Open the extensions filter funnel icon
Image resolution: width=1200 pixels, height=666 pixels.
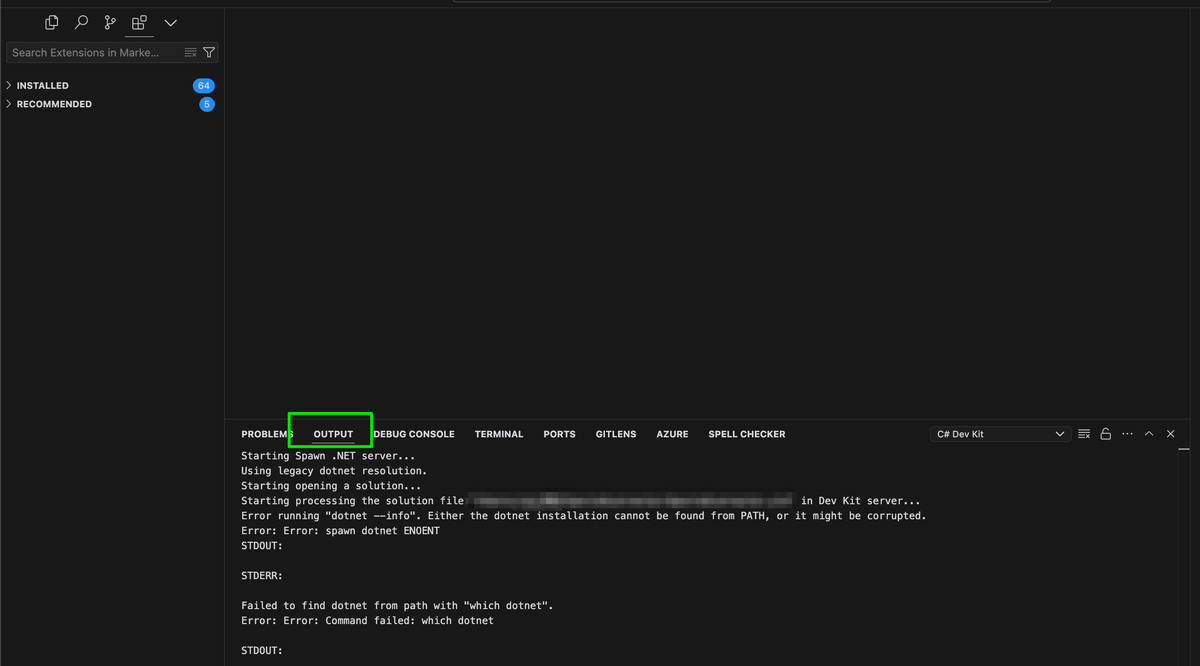(x=209, y=52)
